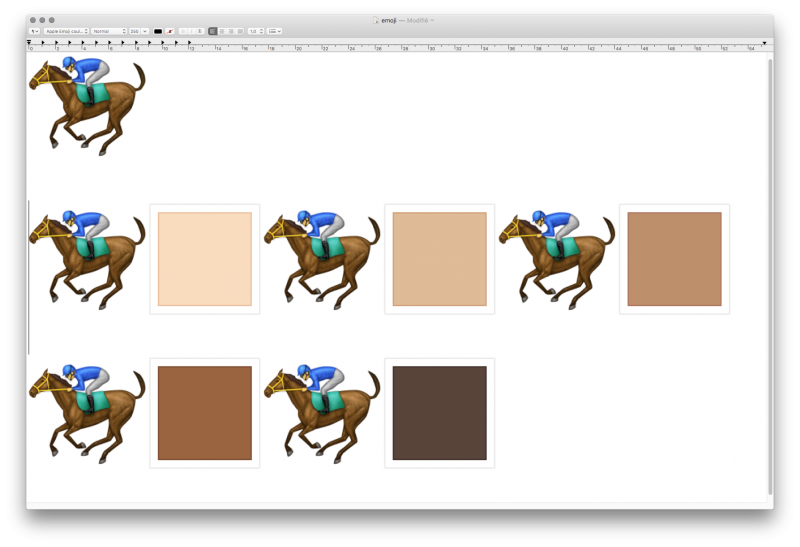Align text right
Screen dimensions: 800x547
[x=231, y=31]
